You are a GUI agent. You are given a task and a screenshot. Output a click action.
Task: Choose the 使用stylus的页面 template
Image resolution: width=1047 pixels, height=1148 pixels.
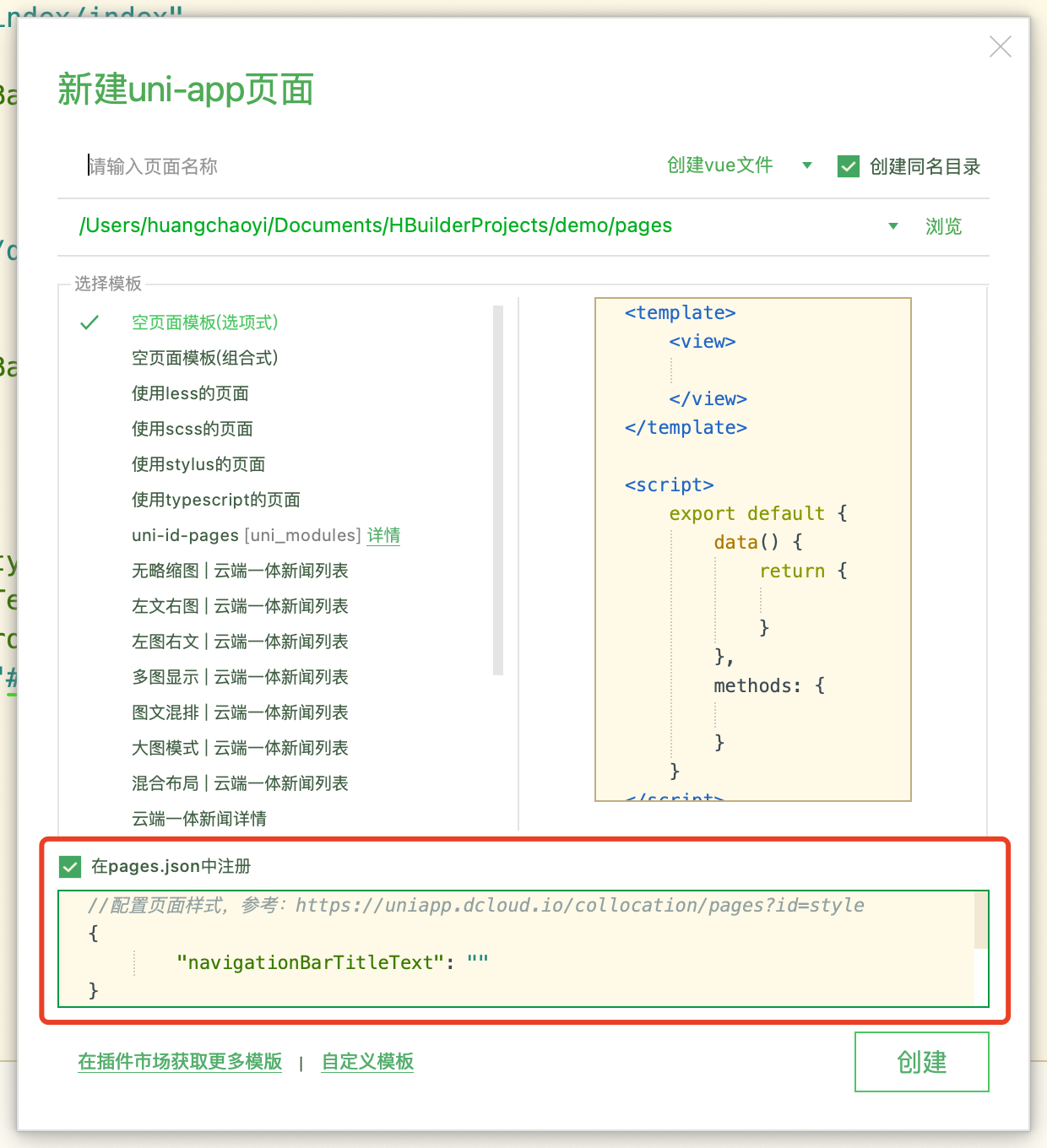198,464
